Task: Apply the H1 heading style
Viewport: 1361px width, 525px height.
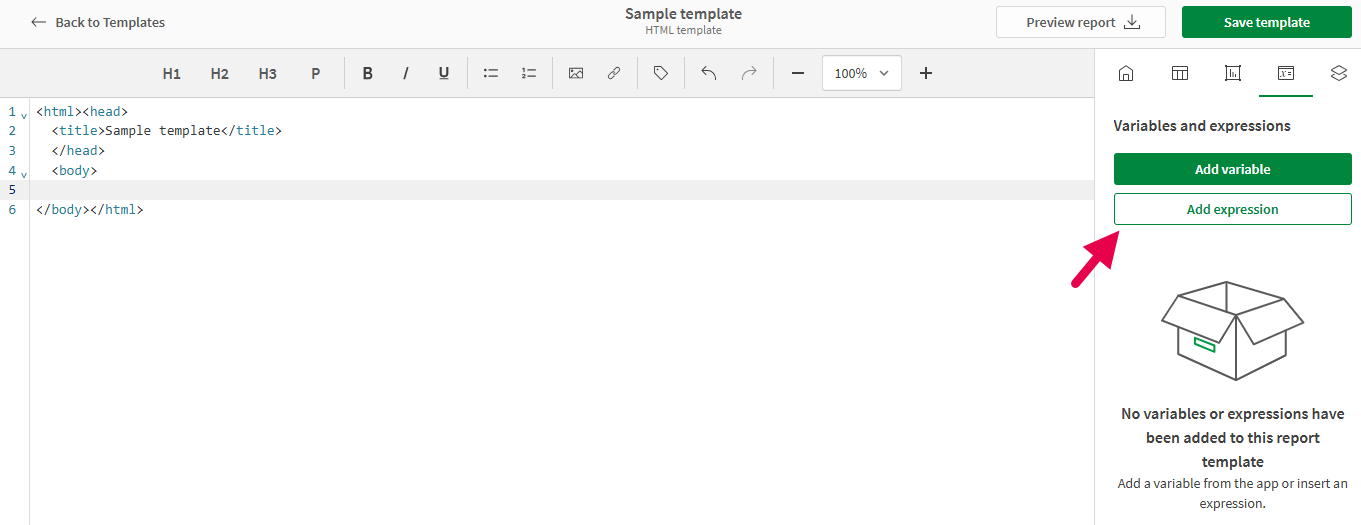Action: (x=172, y=73)
